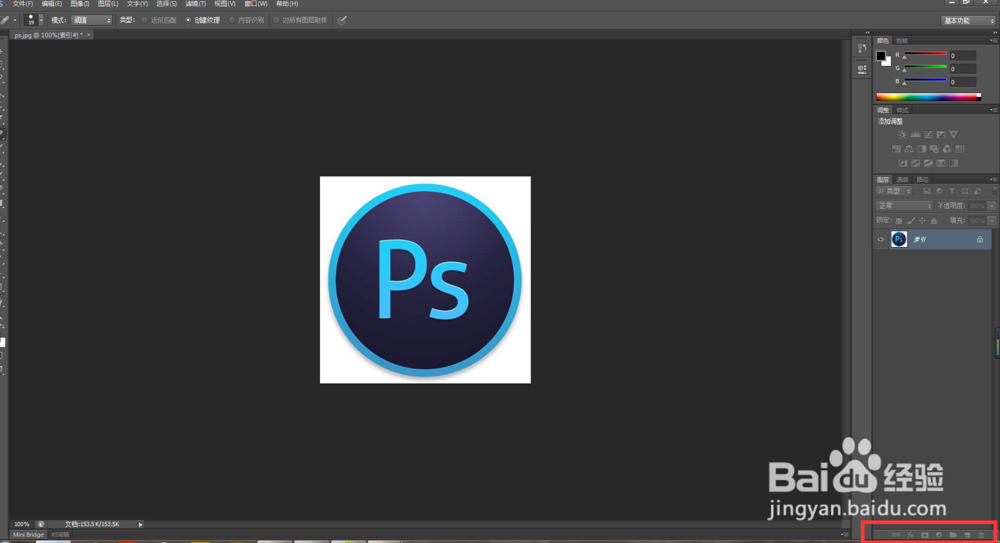Open the 图层(L) menu
1000x543 pixels.
[x=108, y=4]
